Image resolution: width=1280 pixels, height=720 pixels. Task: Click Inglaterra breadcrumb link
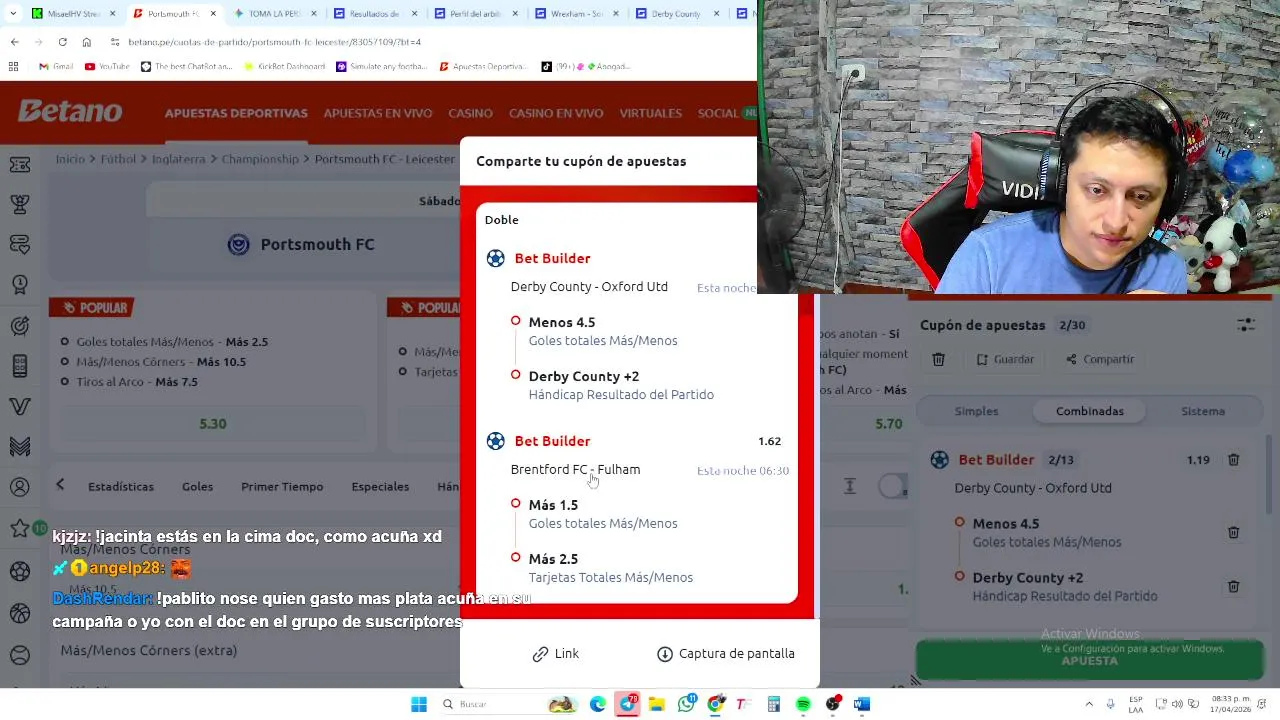point(178,159)
